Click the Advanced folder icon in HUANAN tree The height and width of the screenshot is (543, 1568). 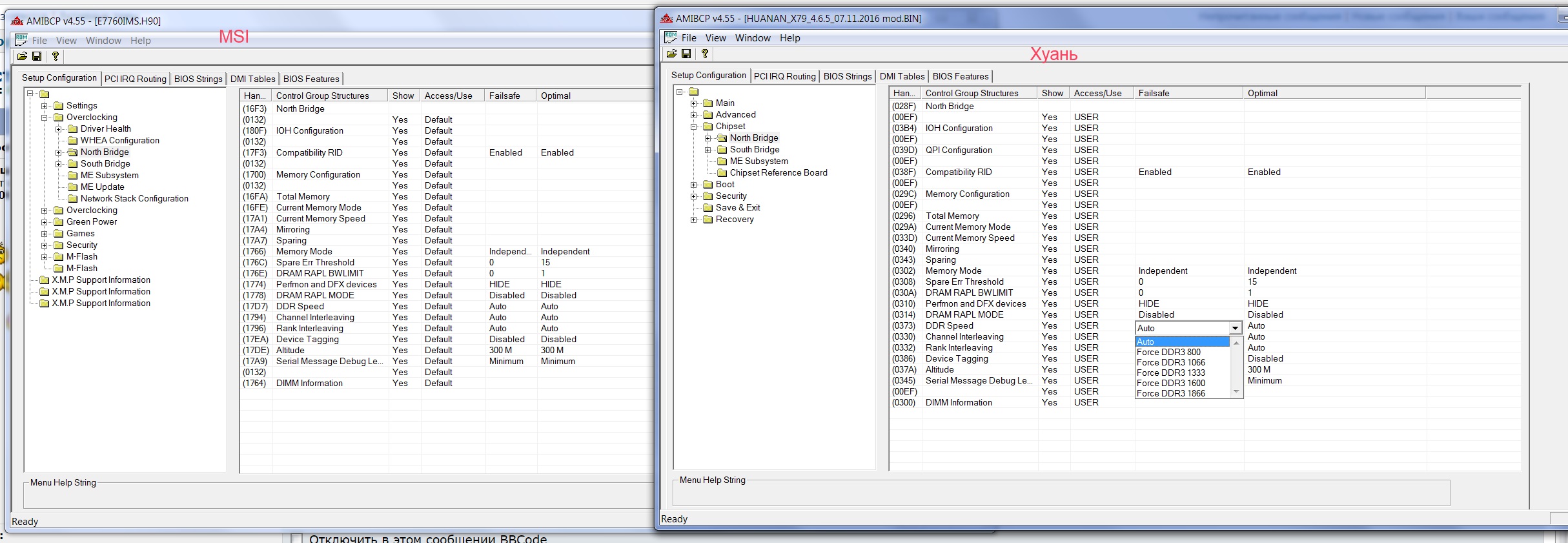pyautogui.click(x=708, y=115)
